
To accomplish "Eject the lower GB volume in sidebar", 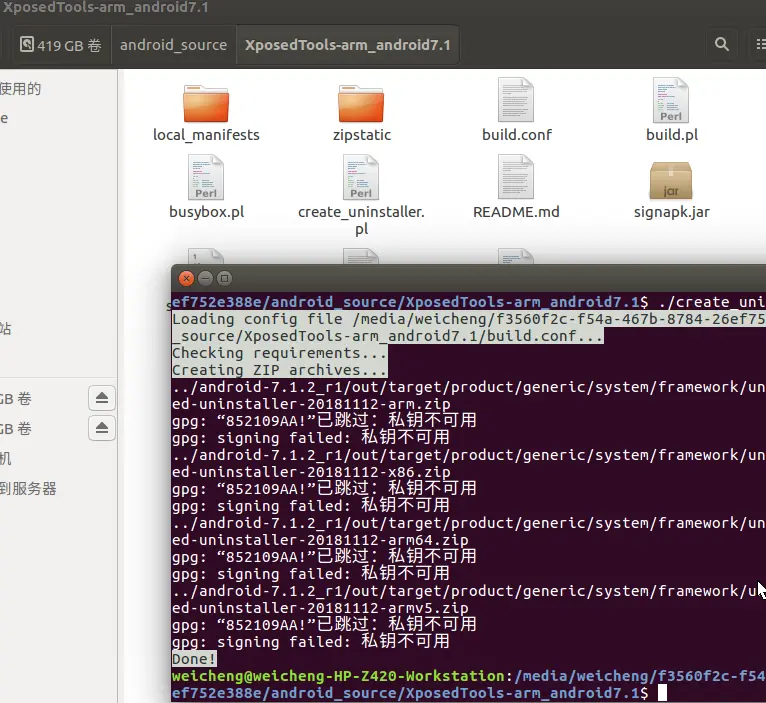I will pos(102,428).
